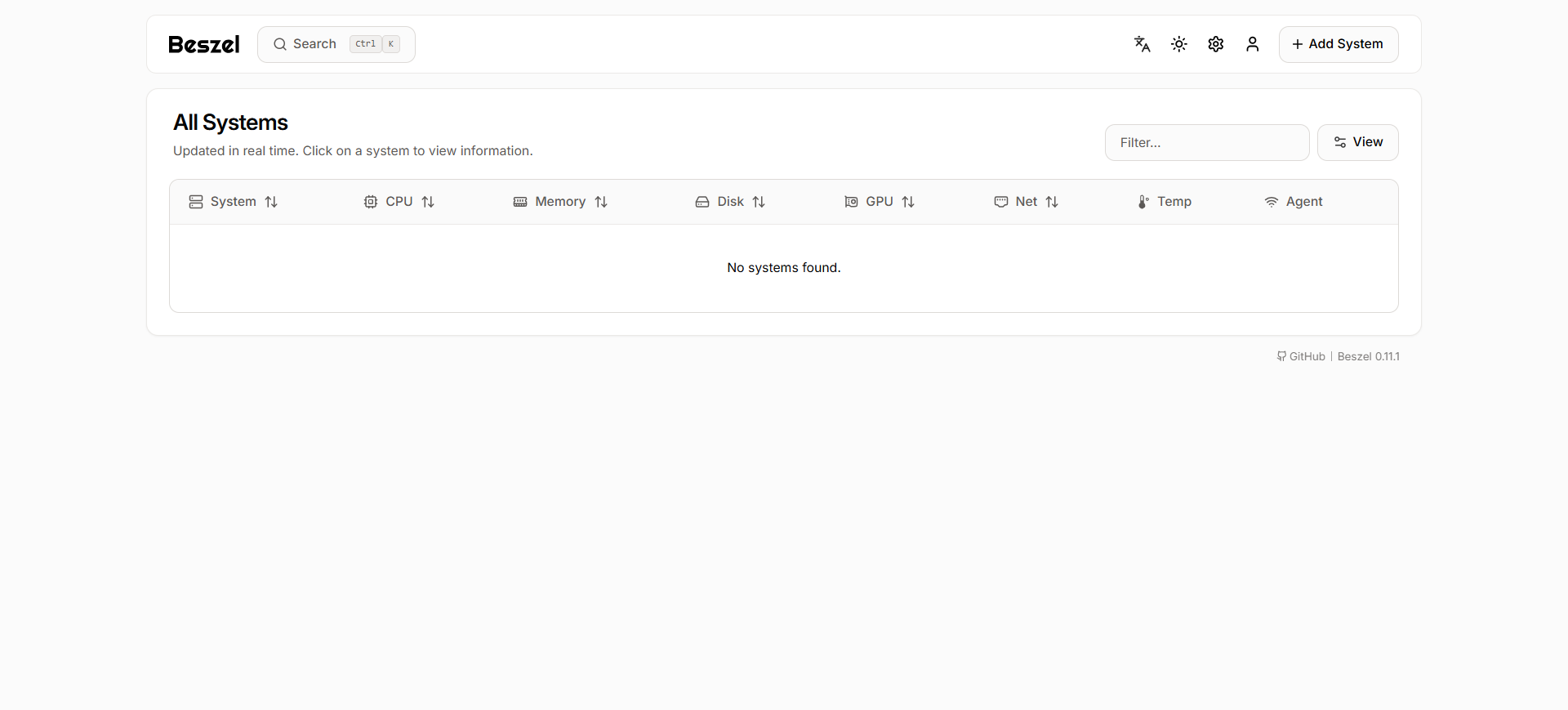
Task: Open the View options dropdown
Action: 1357,142
